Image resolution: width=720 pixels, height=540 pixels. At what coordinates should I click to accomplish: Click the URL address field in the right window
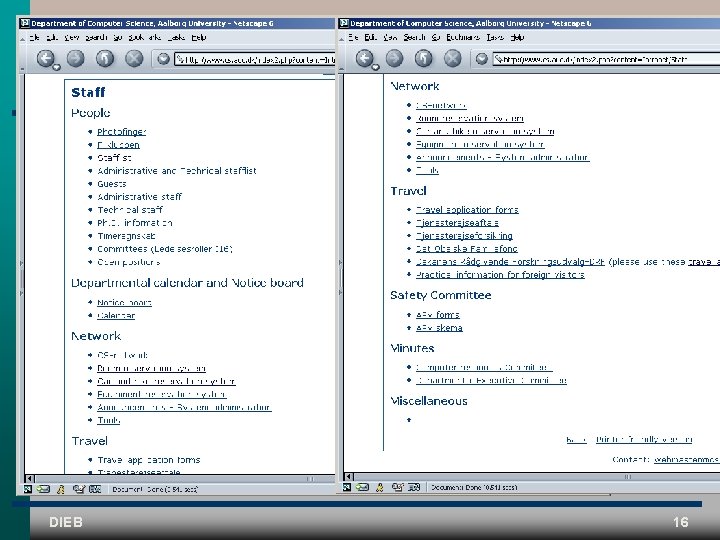pos(606,59)
